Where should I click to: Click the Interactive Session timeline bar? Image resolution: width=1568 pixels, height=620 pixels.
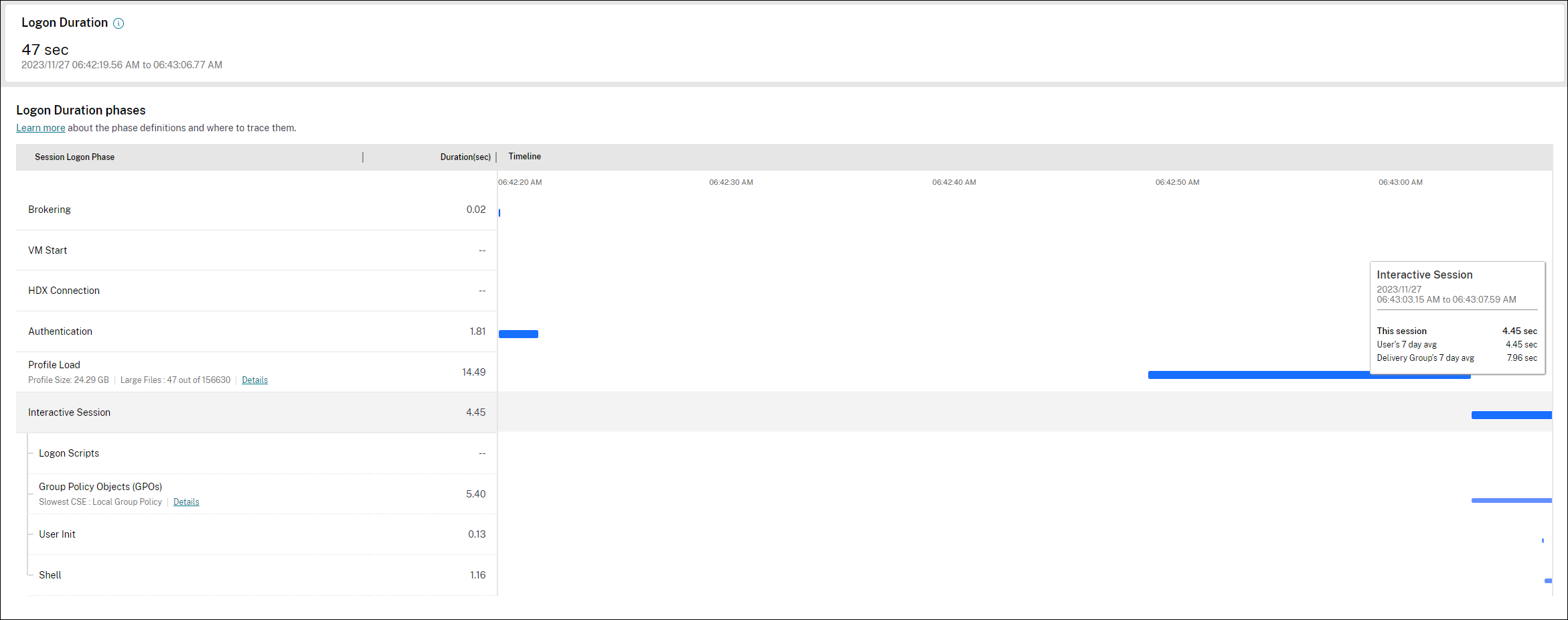point(1511,415)
